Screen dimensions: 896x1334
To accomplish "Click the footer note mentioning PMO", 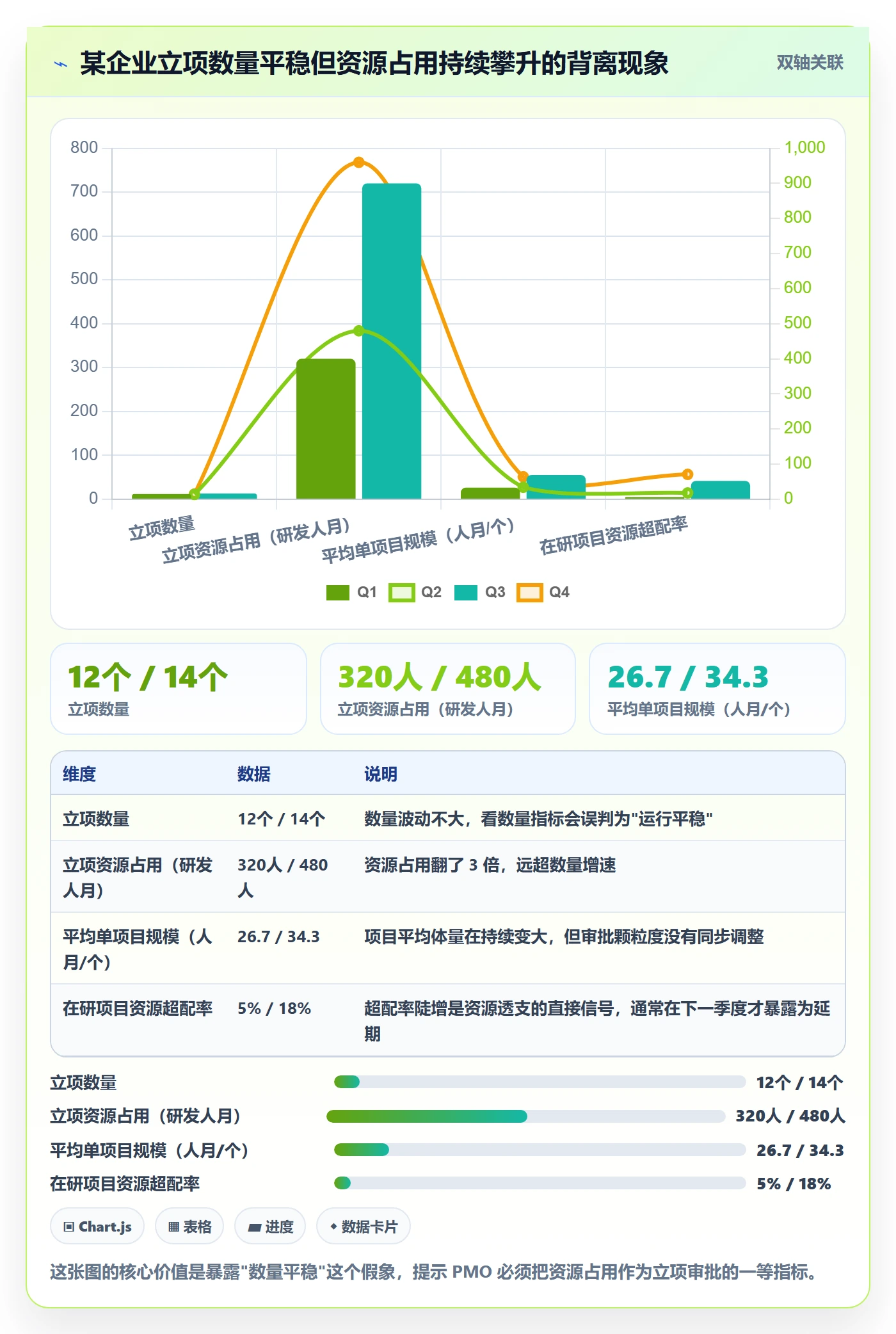I will click(x=435, y=1271).
